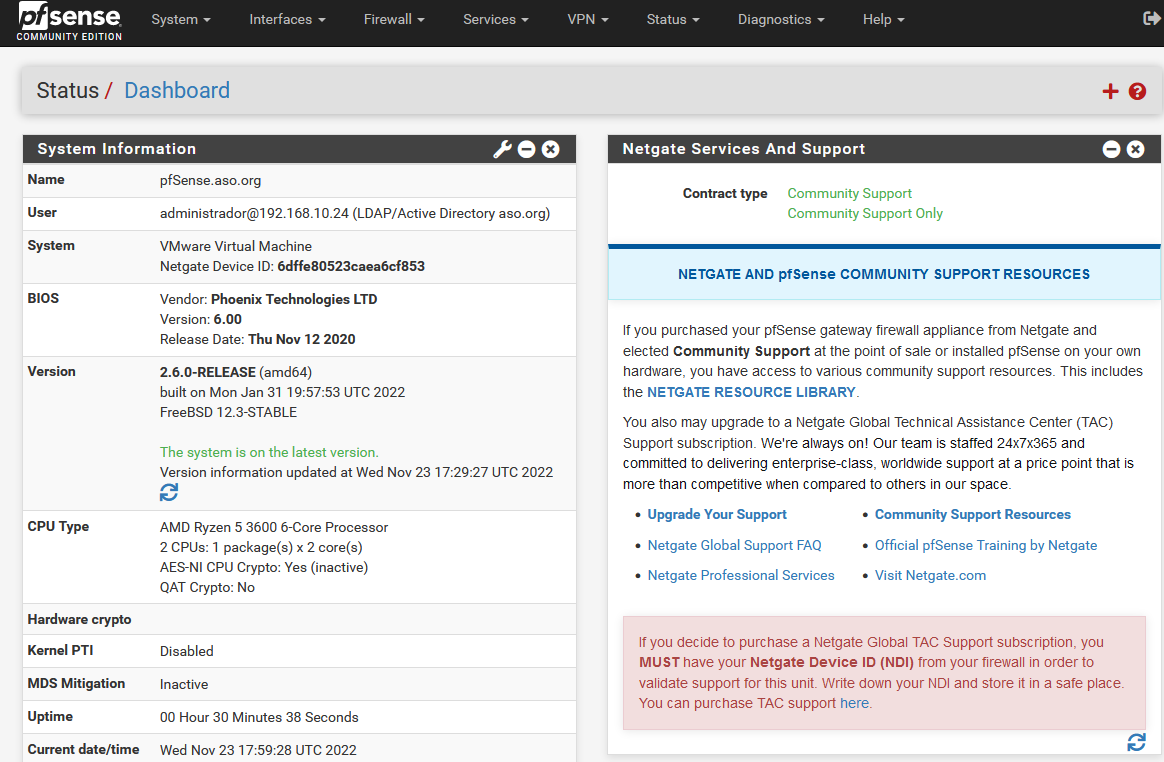Open Official pfSense Training by Netgate link
The height and width of the screenshot is (762, 1164).
[985, 545]
